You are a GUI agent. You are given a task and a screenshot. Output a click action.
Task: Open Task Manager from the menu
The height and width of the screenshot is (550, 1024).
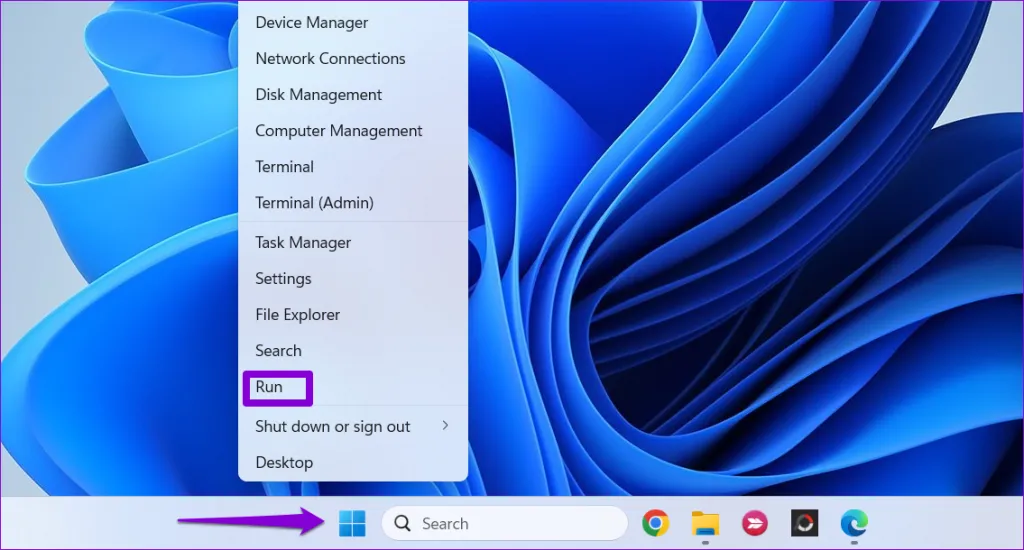click(303, 242)
